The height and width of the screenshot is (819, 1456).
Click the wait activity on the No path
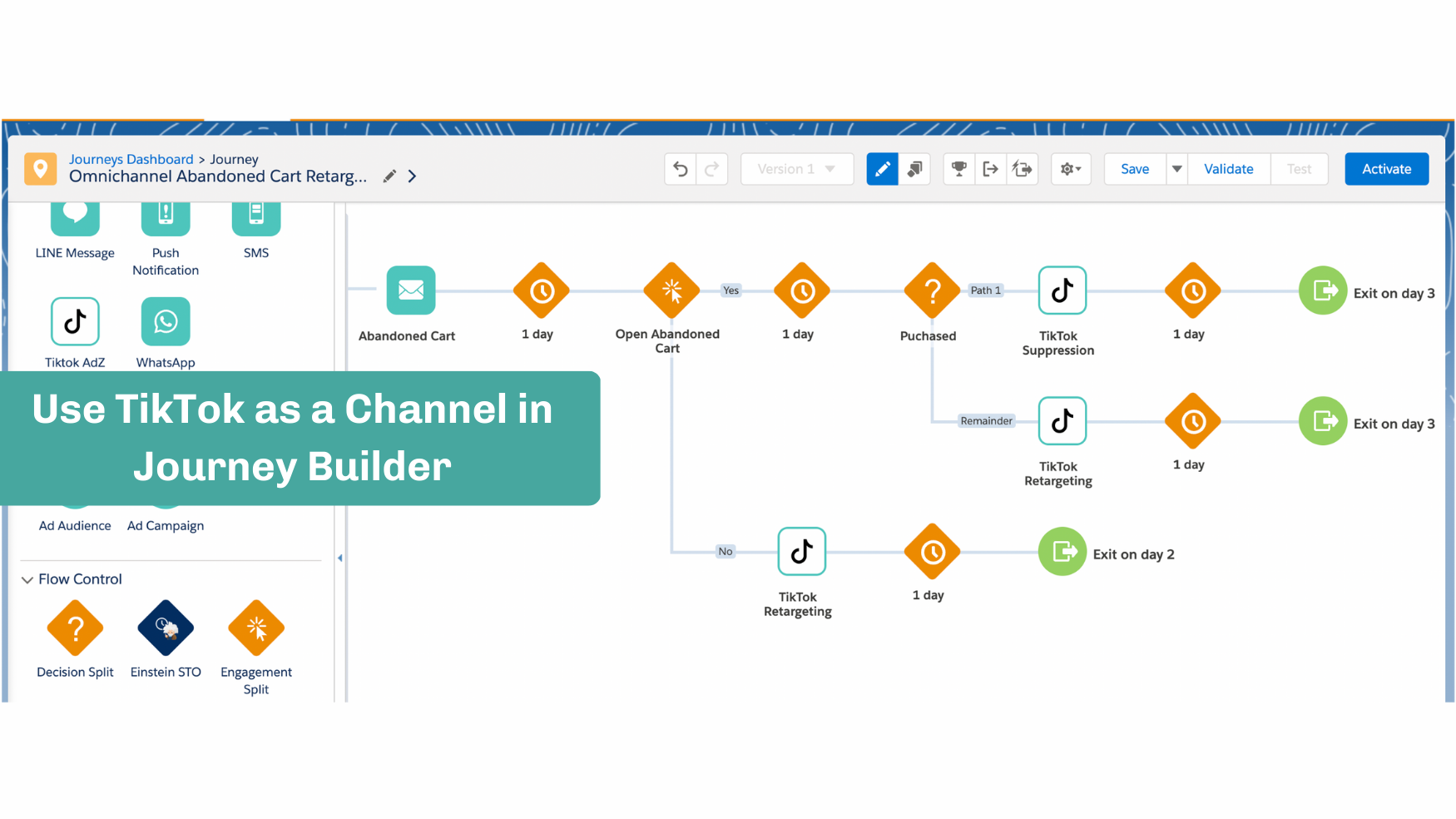[x=932, y=551]
